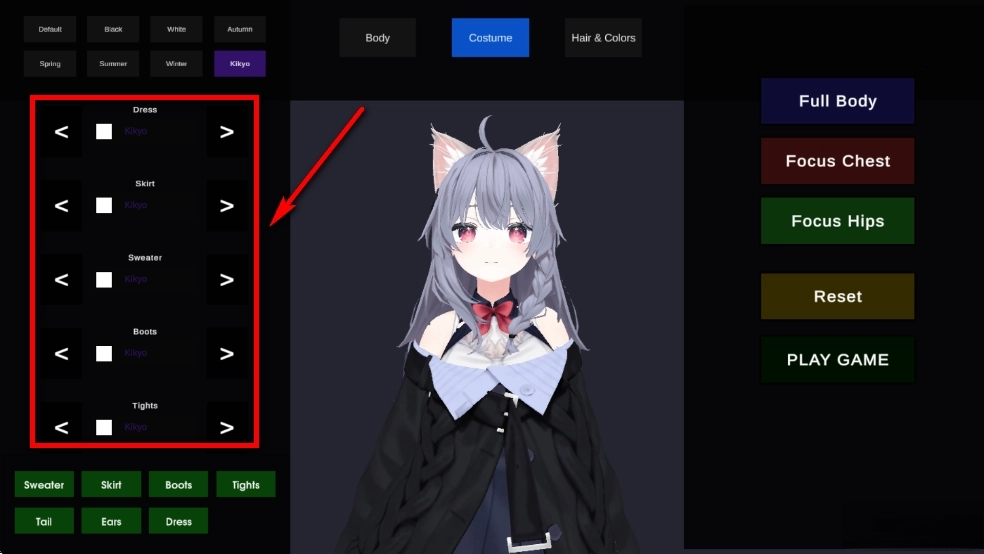Toggle the Dress white checkbox

tap(104, 131)
